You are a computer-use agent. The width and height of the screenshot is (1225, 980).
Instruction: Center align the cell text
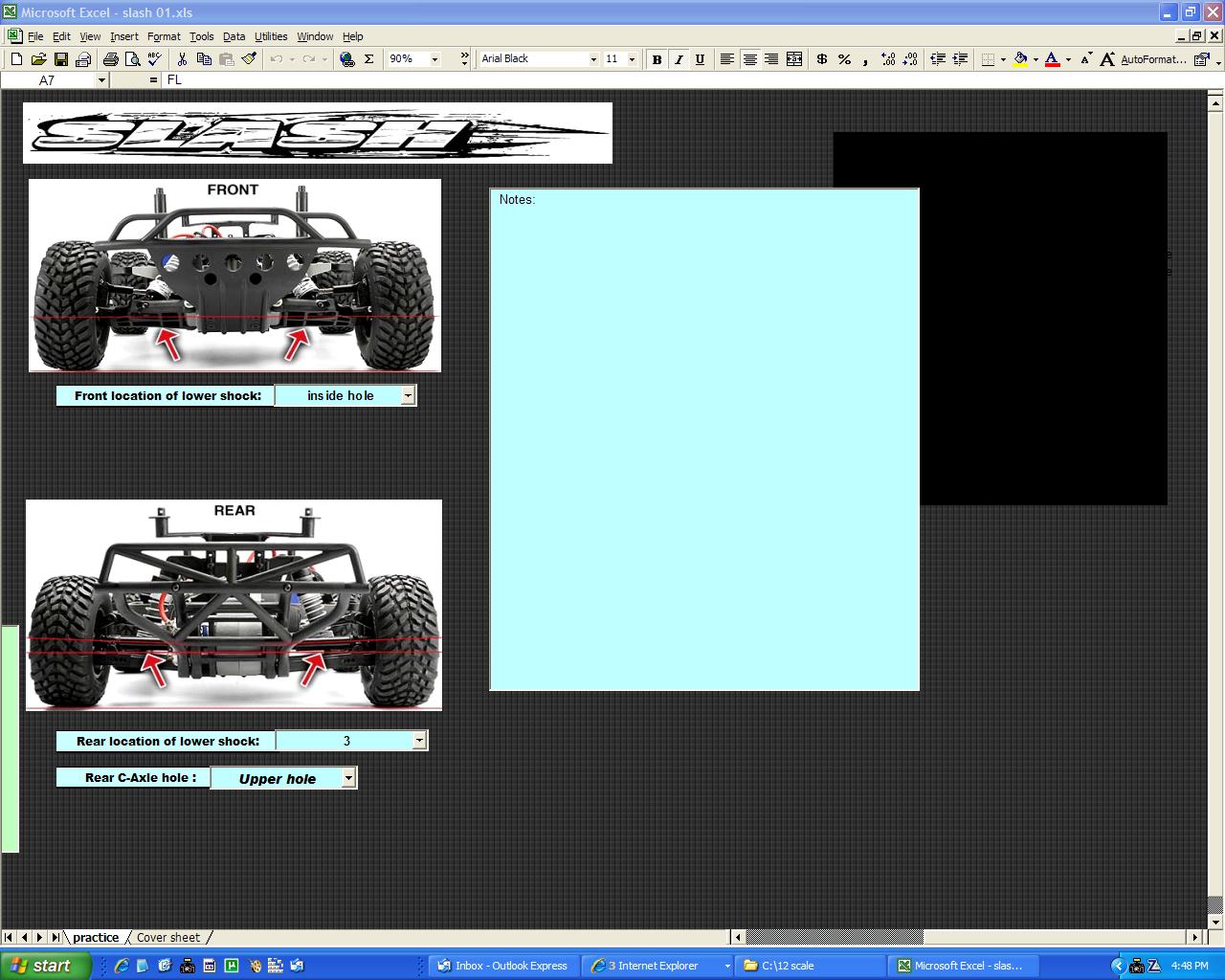point(750,59)
